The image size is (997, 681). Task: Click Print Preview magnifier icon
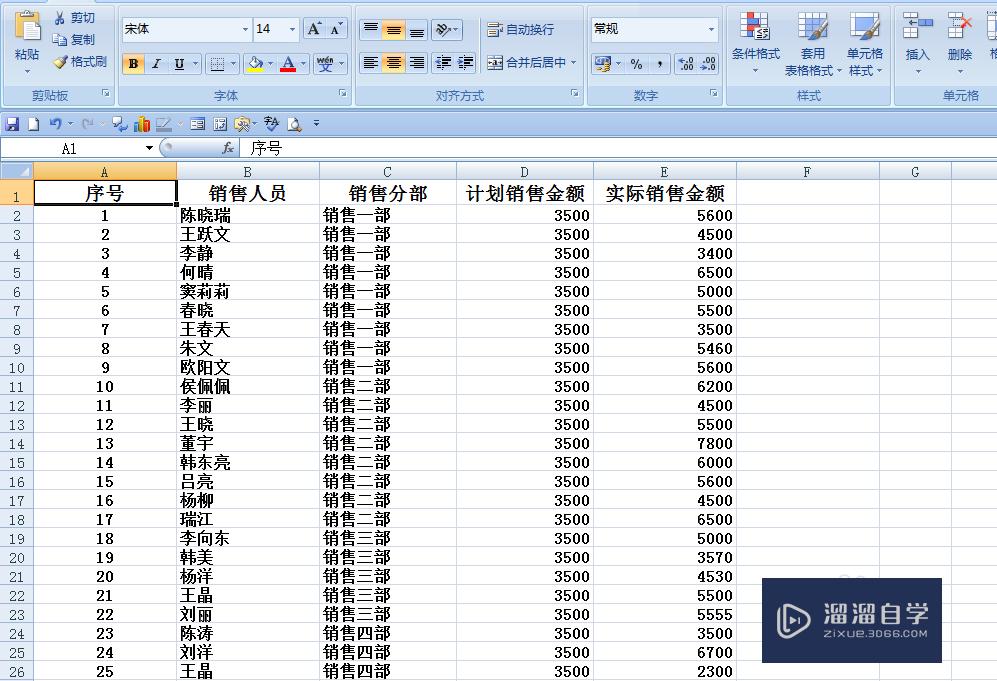[294, 124]
